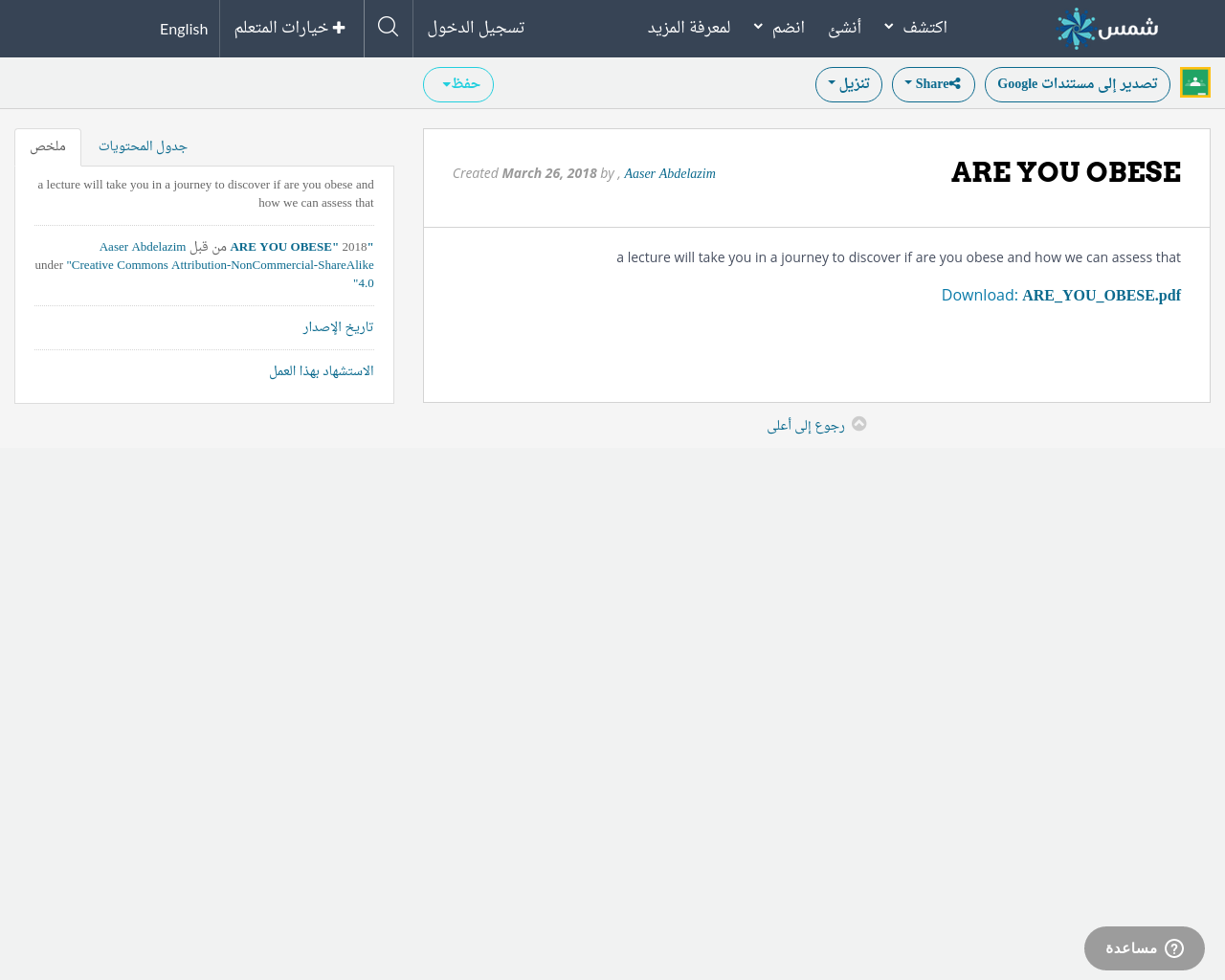Screen dimensions: 1225x980
Task: Click the search magnifier icon
Action: tap(388, 28)
